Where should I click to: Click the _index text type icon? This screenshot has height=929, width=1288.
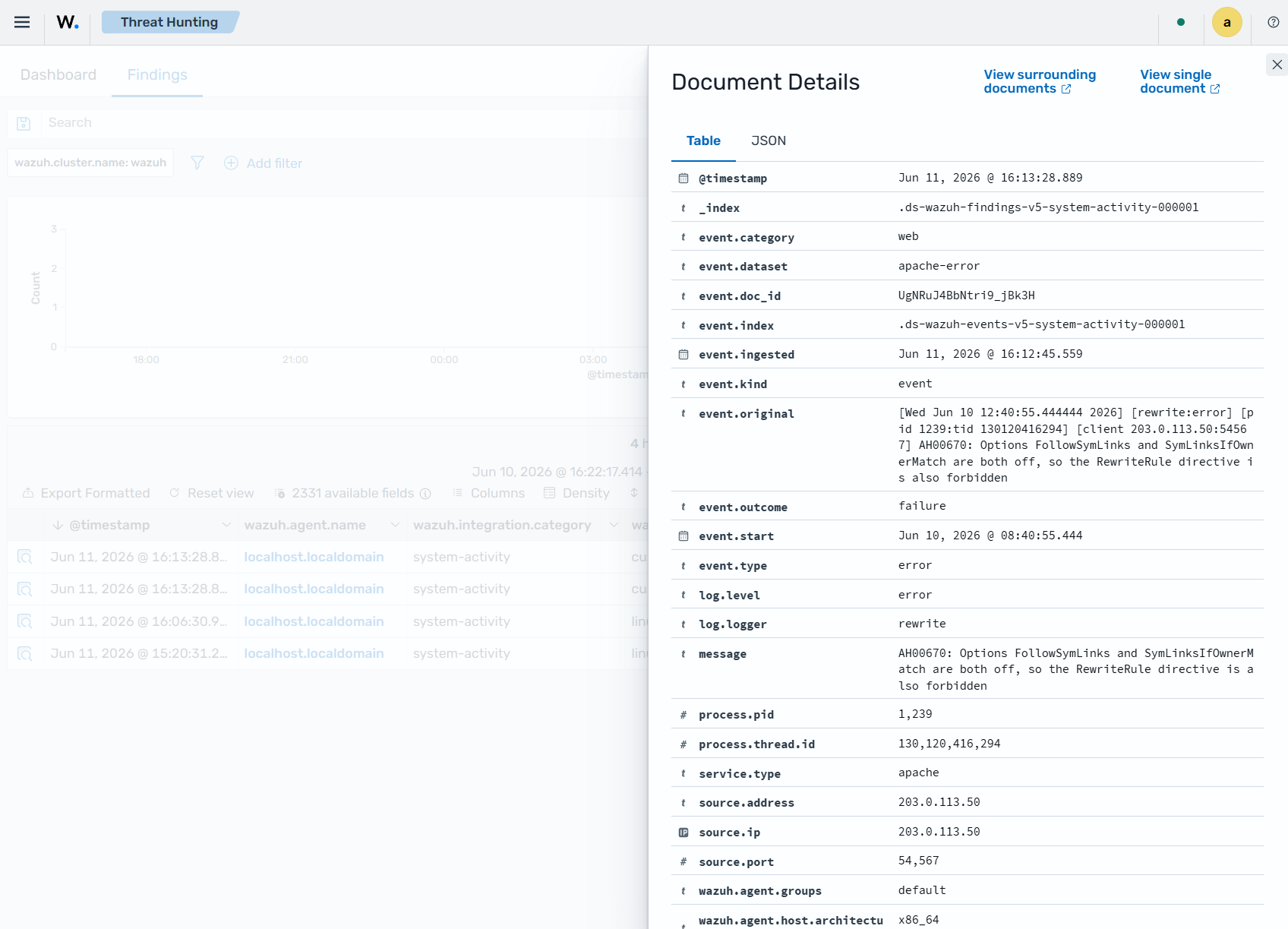(683, 208)
